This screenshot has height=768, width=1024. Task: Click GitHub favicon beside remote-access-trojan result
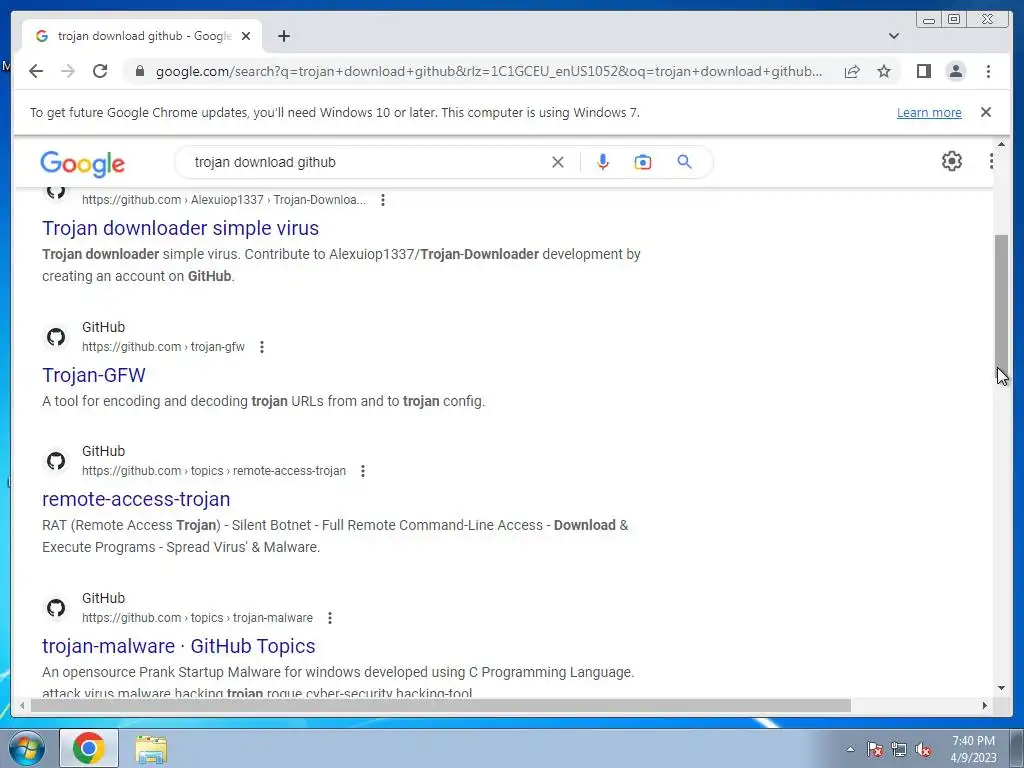[56, 461]
